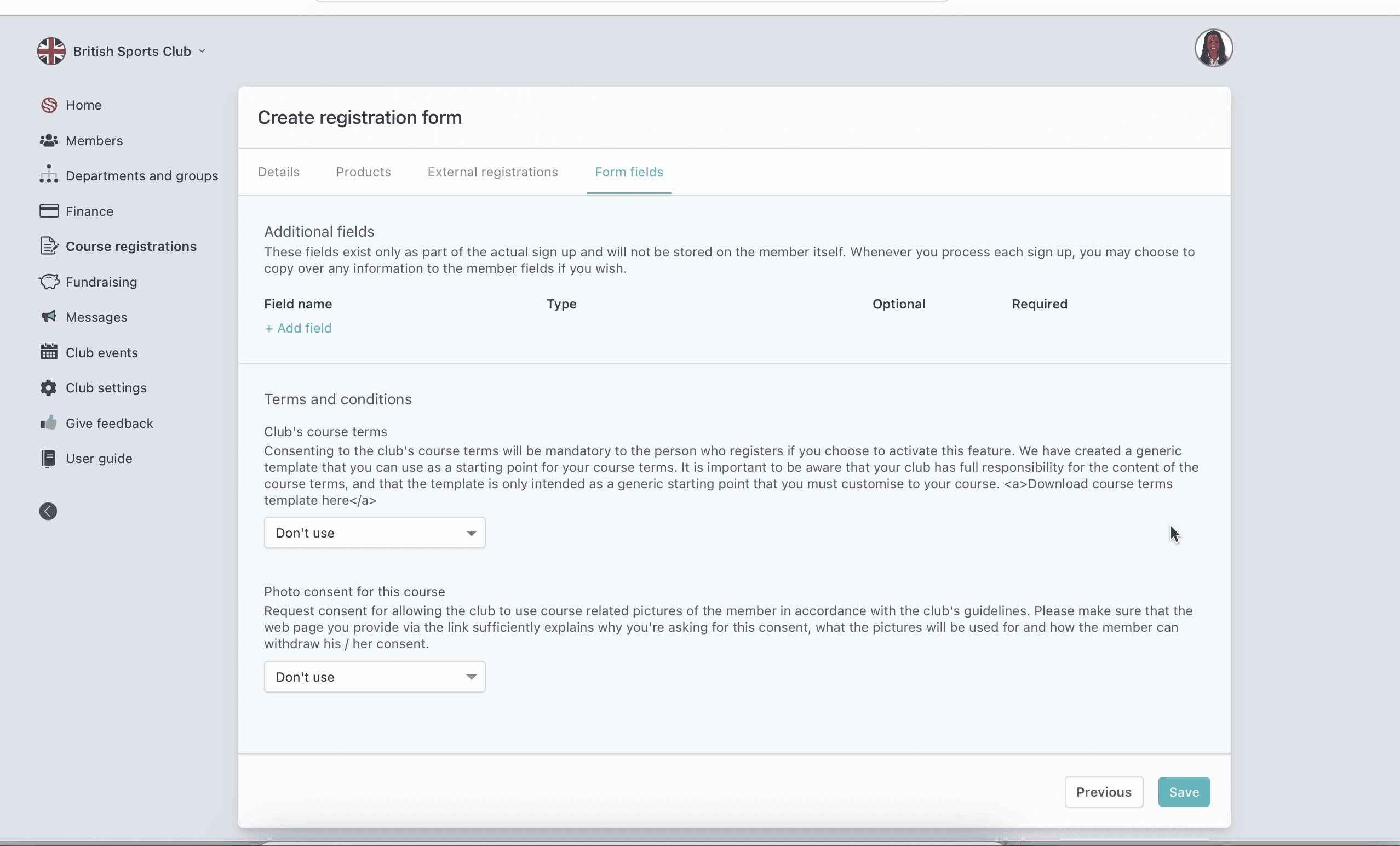Open the Photo consent dropdown
Screen dimensions: 1400x846
[x=375, y=677]
